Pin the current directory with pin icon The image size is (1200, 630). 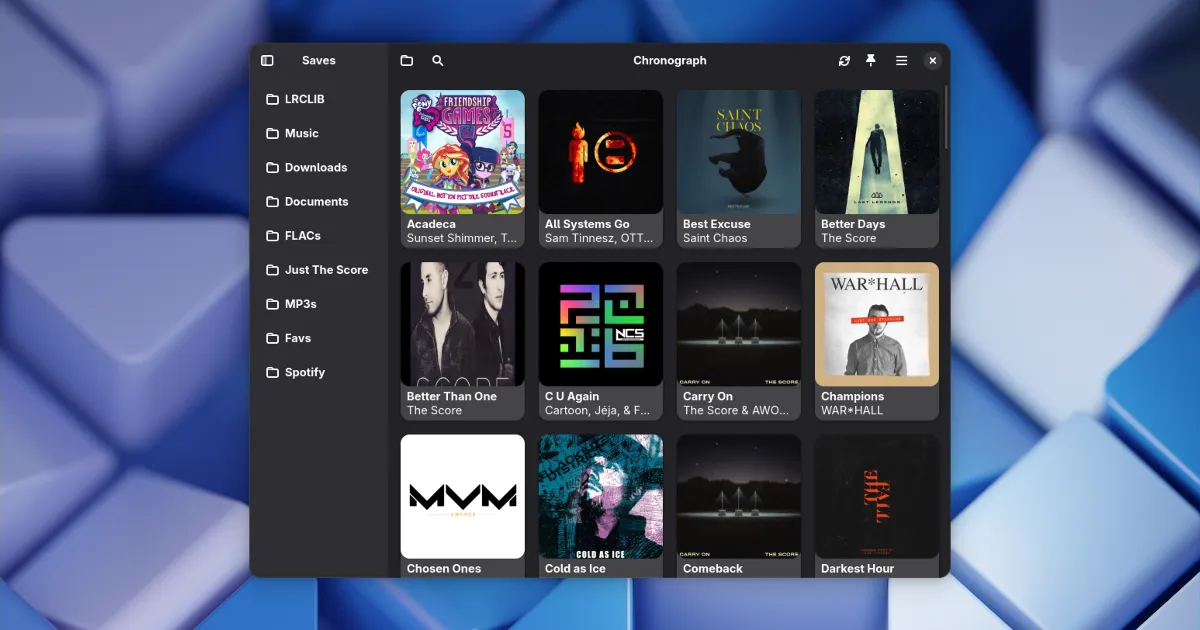[x=871, y=61]
